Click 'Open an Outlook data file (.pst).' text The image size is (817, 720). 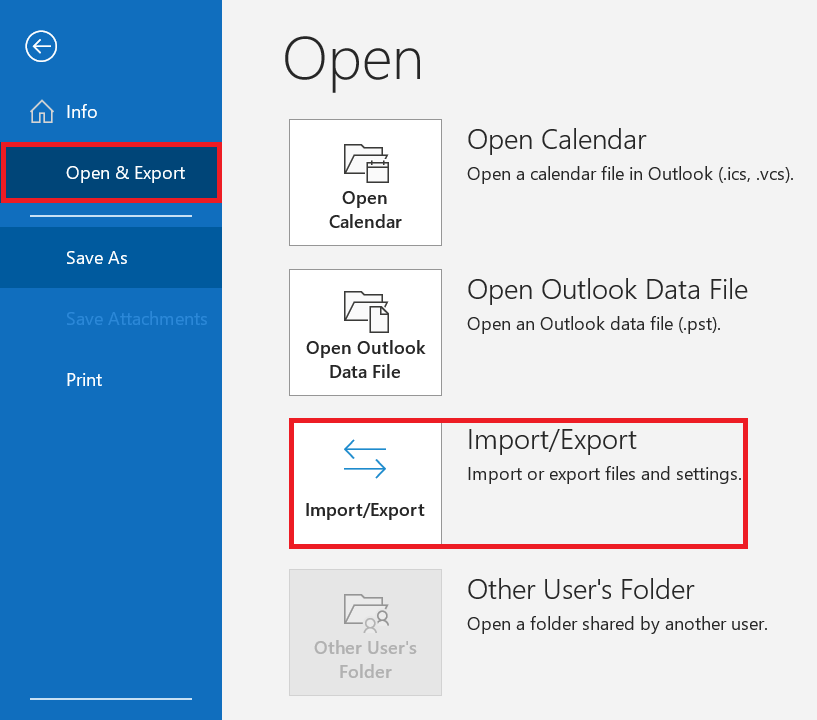[593, 324]
